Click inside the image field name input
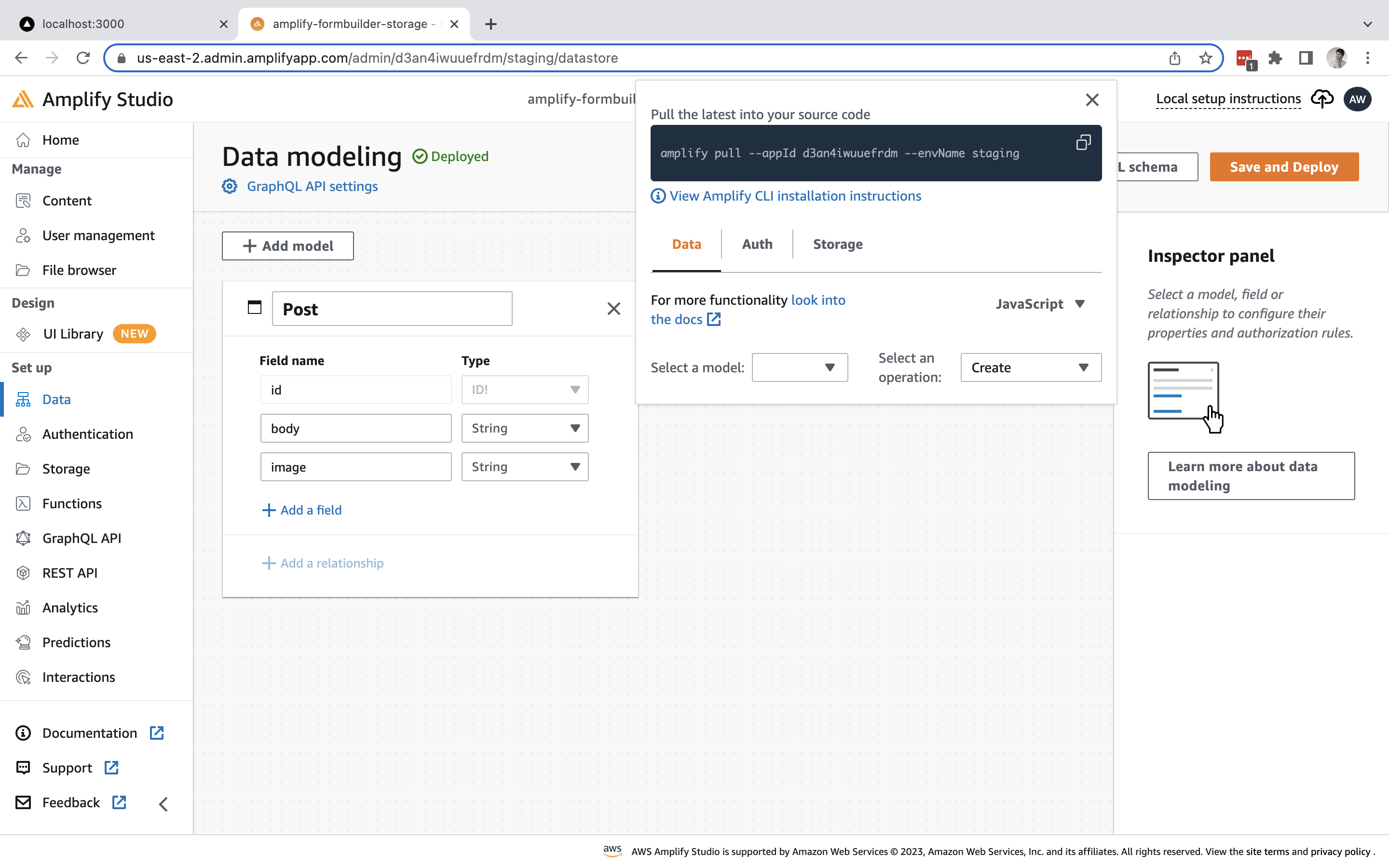This screenshot has height=868, width=1389. (x=356, y=467)
